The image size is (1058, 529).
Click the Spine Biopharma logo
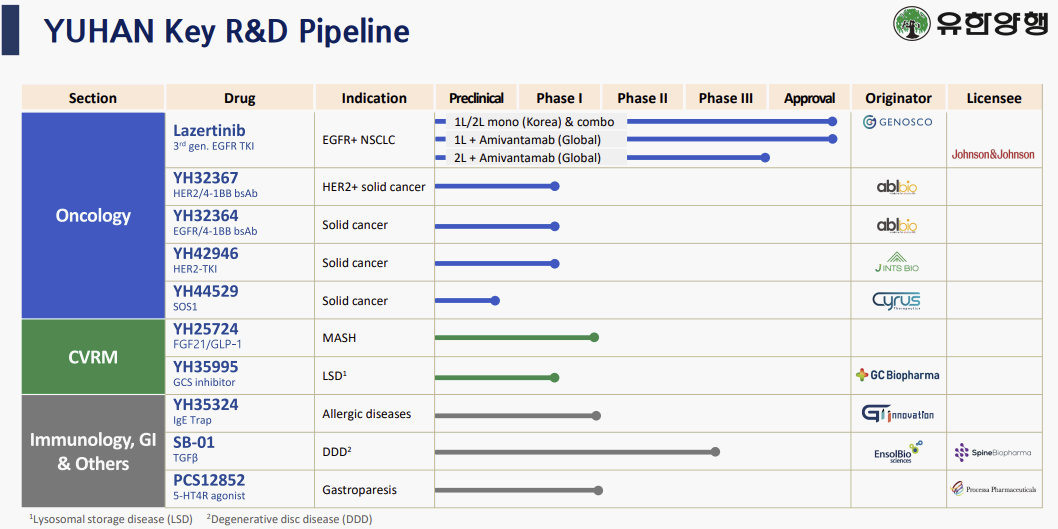[x=993, y=453]
